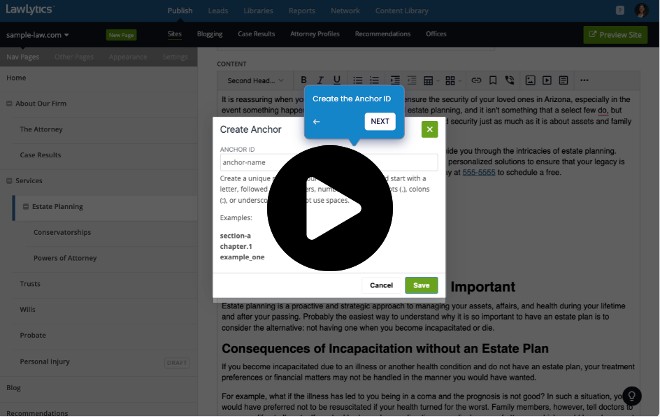This screenshot has width=660, height=417.
Task: Collapse the About Our Firm section
Action: [9, 104]
